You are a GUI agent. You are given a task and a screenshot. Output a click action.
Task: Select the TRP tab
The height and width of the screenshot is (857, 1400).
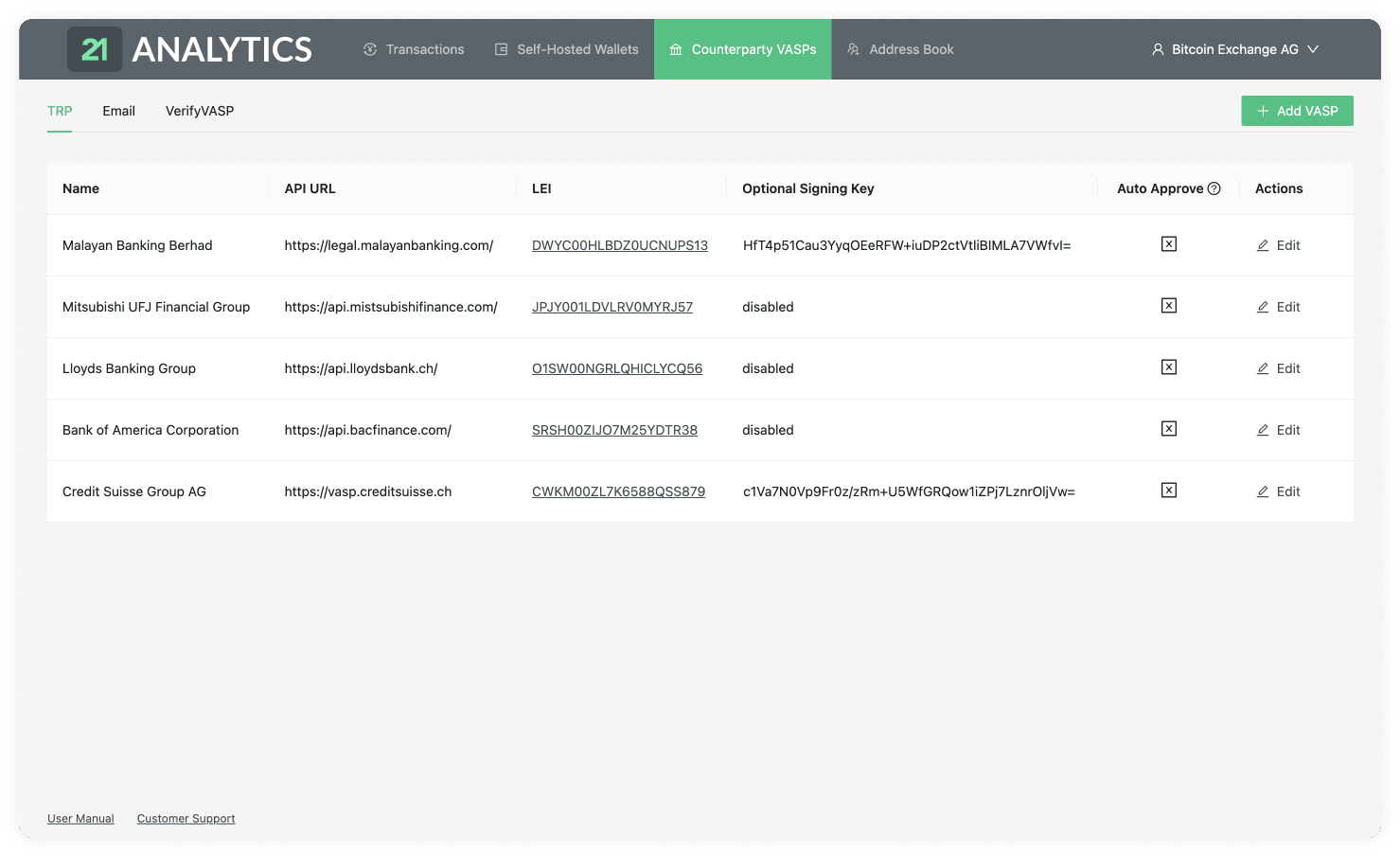click(x=60, y=111)
